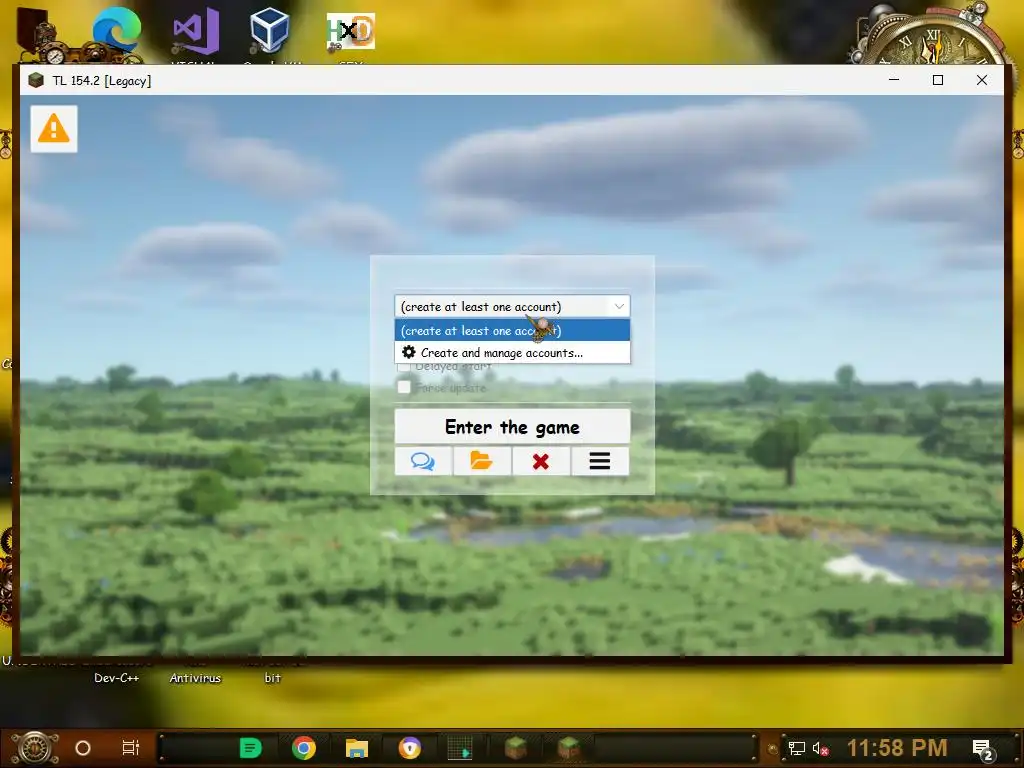This screenshot has width=1024, height=768.
Task: Open VirtualBox desktop shortcut
Action: point(269,29)
